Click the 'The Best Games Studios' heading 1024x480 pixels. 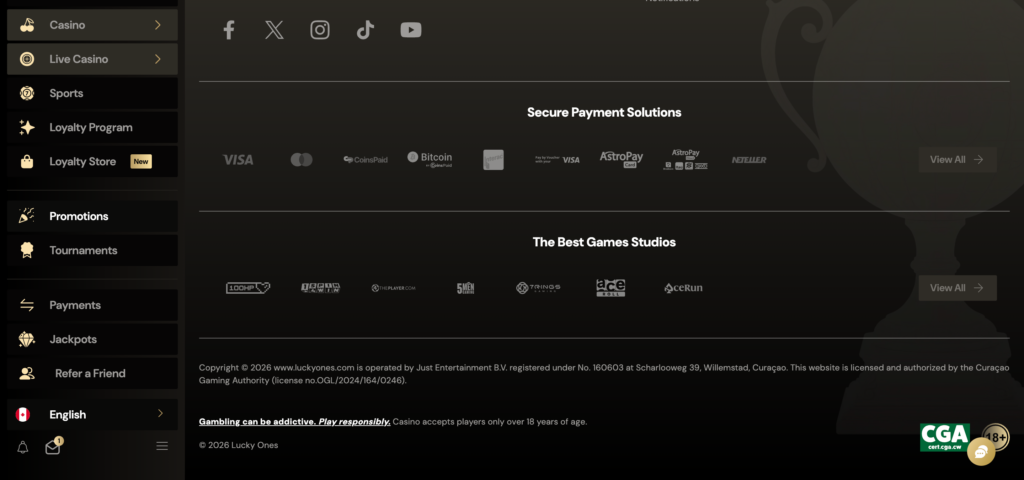[x=604, y=242]
